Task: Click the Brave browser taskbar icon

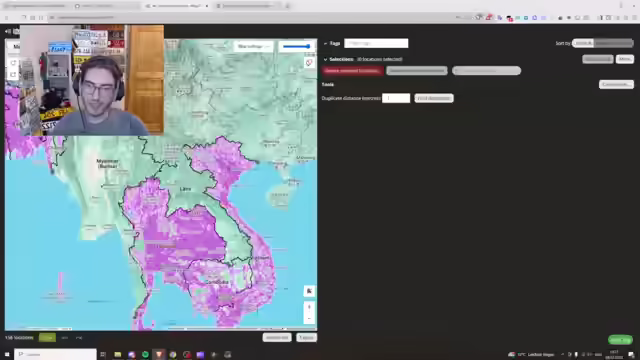Action: 159,355
